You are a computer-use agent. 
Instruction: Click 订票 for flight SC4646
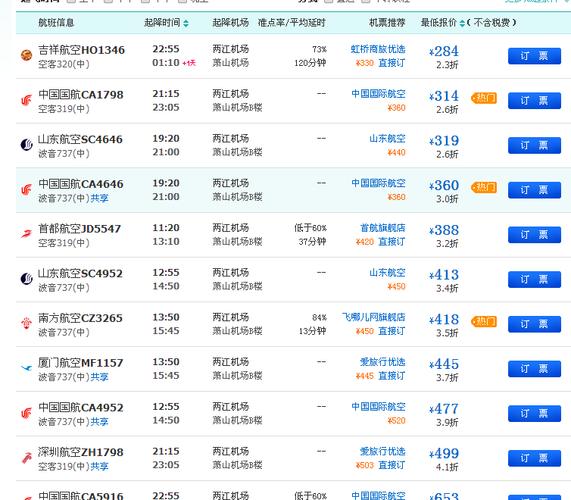point(534,145)
